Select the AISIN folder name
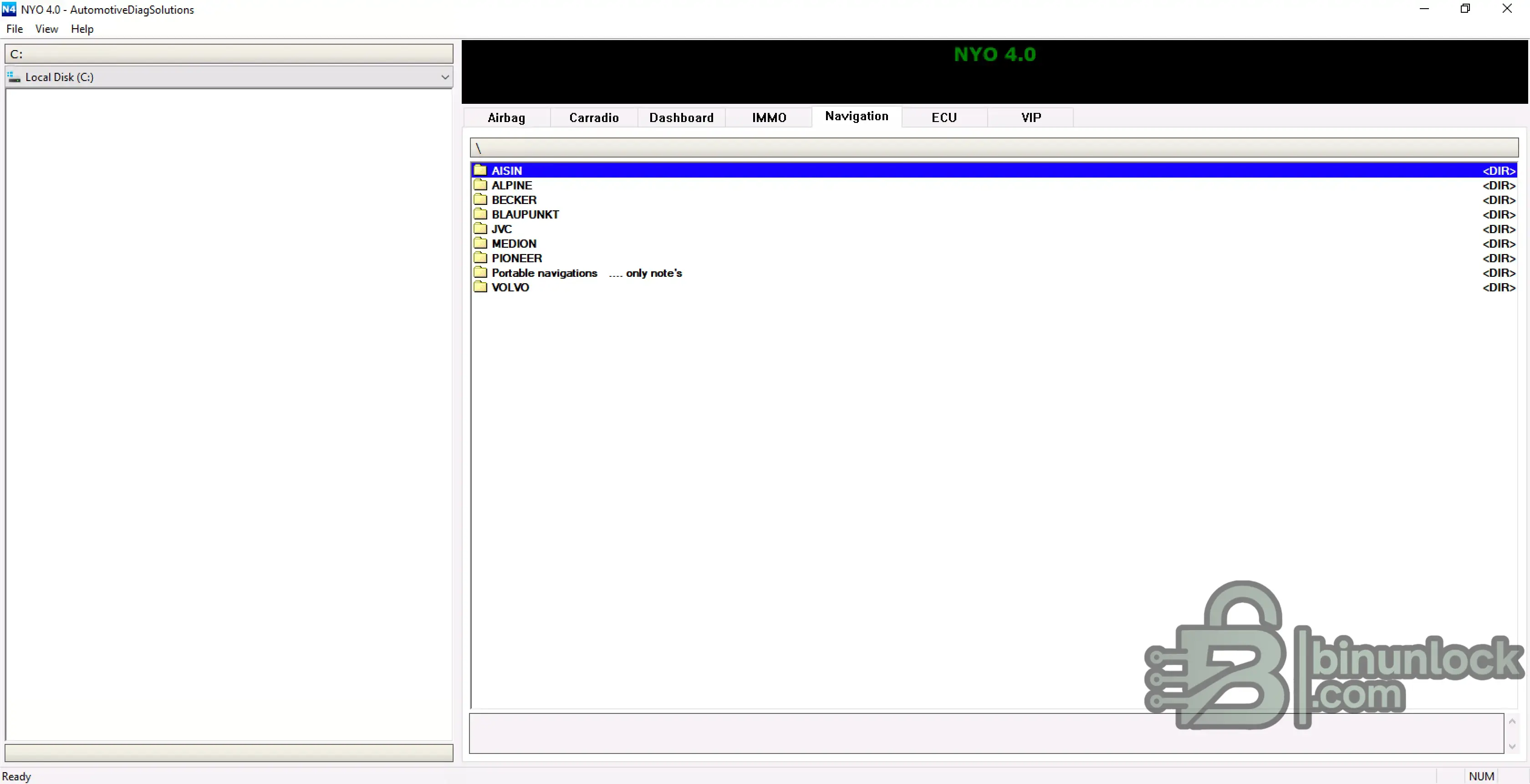1530x784 pixels. tap(507, 170)
